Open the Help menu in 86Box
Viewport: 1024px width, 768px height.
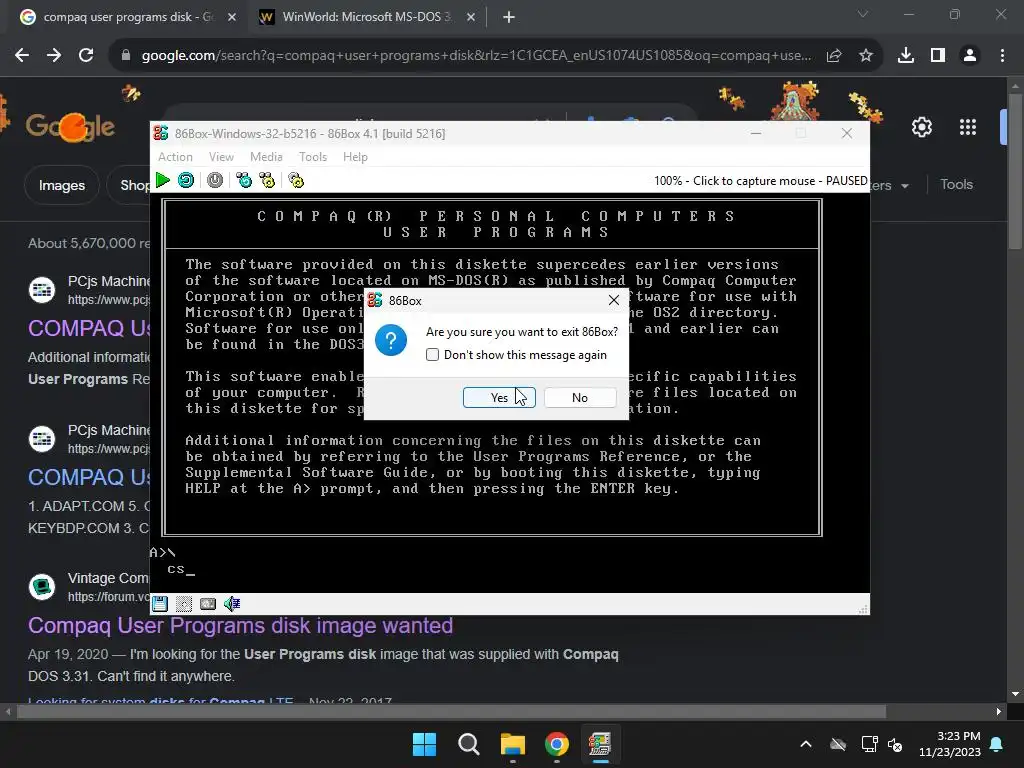355,157
